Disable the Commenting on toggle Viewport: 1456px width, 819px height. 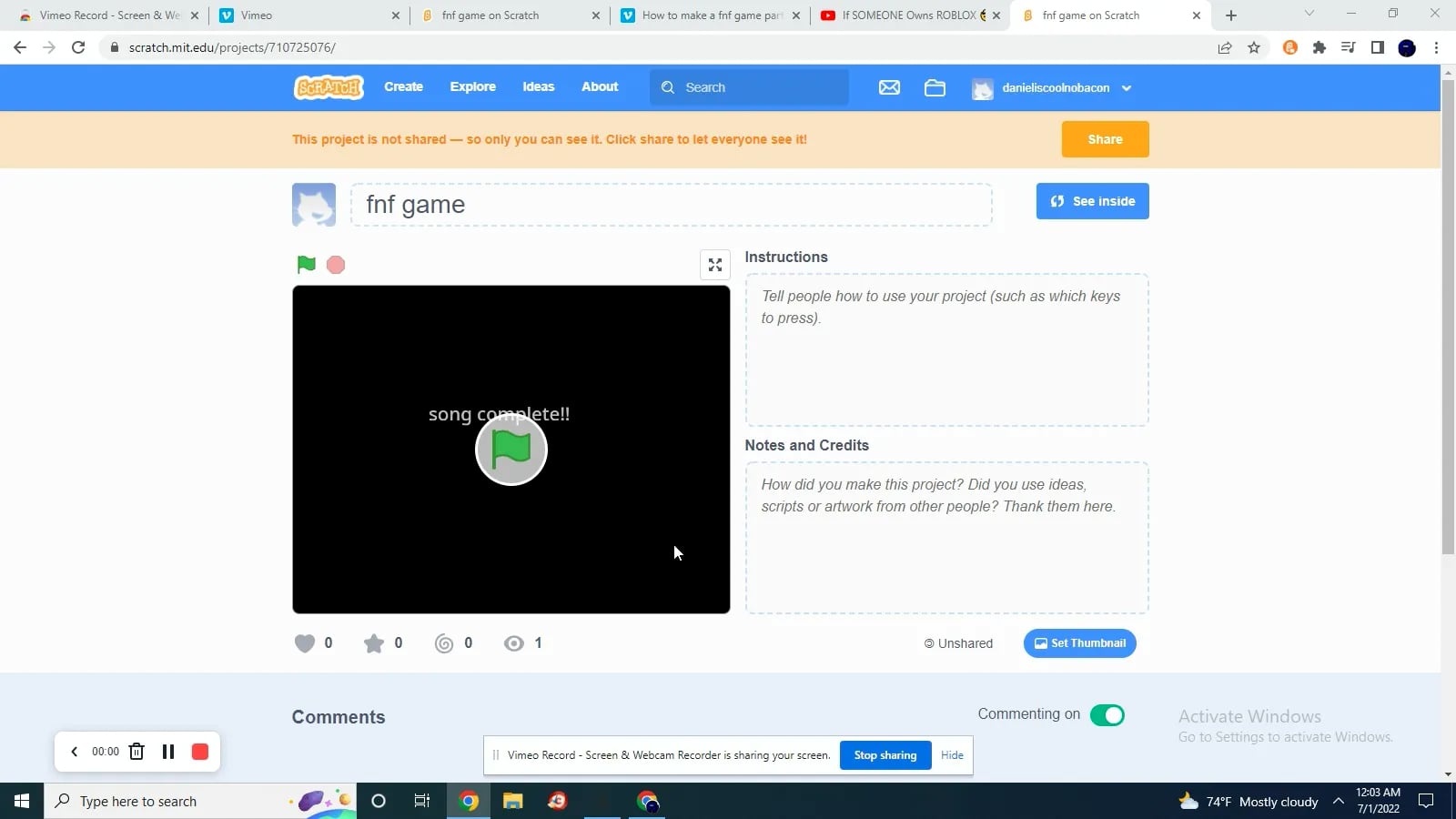click(1108, 715)
